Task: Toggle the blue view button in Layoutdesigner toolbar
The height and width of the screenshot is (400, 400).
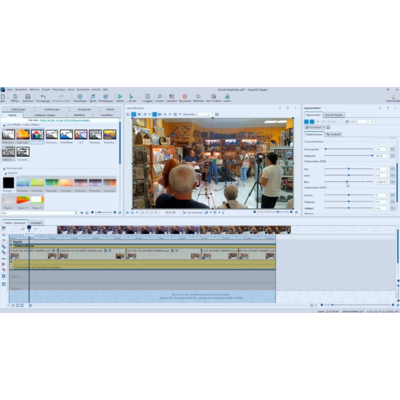Action: click(133, 114)
